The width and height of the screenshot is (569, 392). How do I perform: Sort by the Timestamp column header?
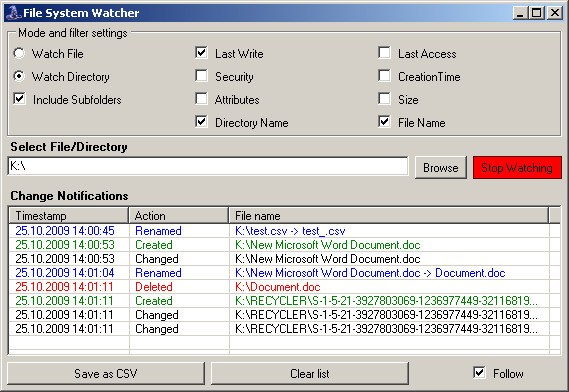click(69, 216)
